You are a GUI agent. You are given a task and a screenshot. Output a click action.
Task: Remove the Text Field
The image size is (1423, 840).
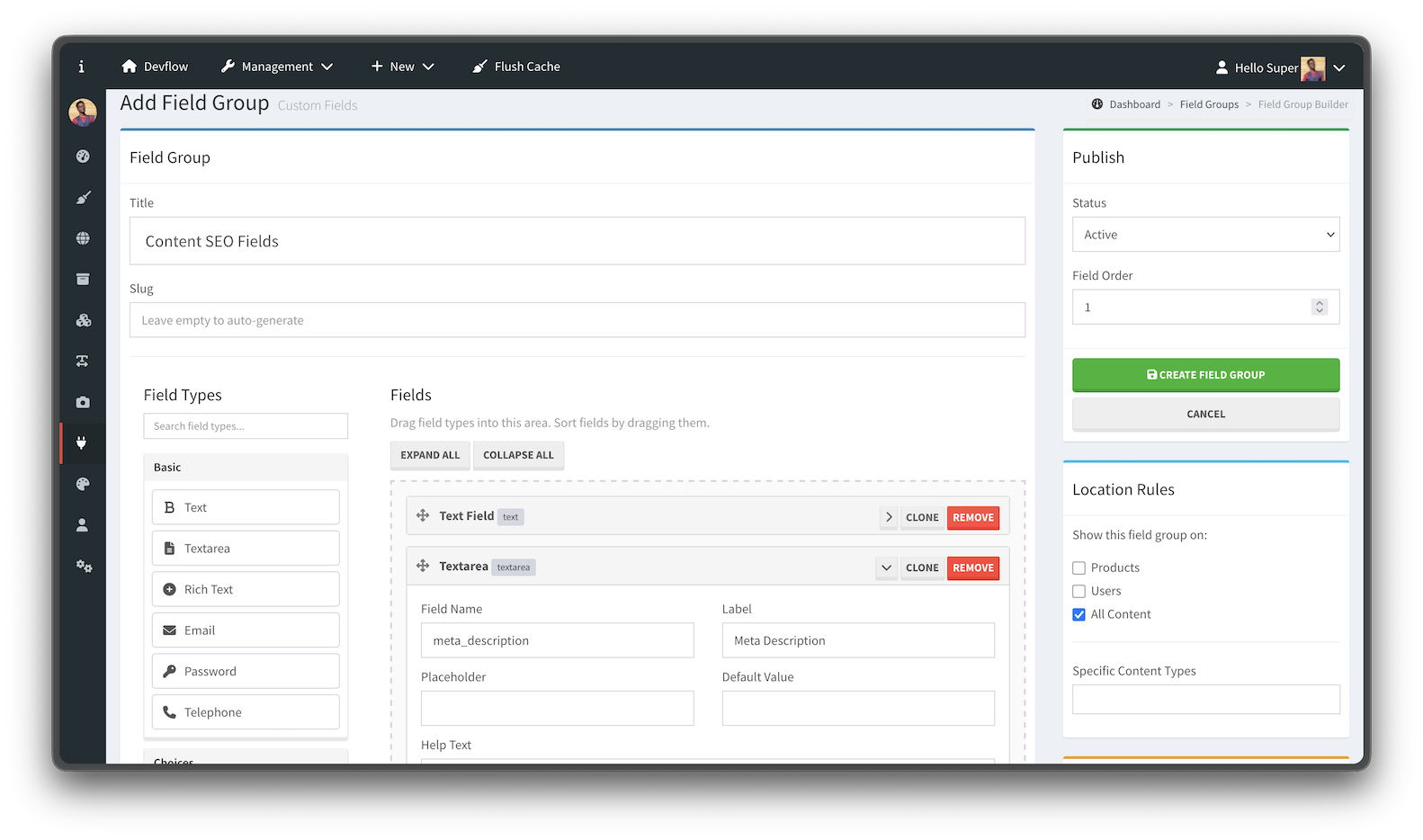(973, 517)
